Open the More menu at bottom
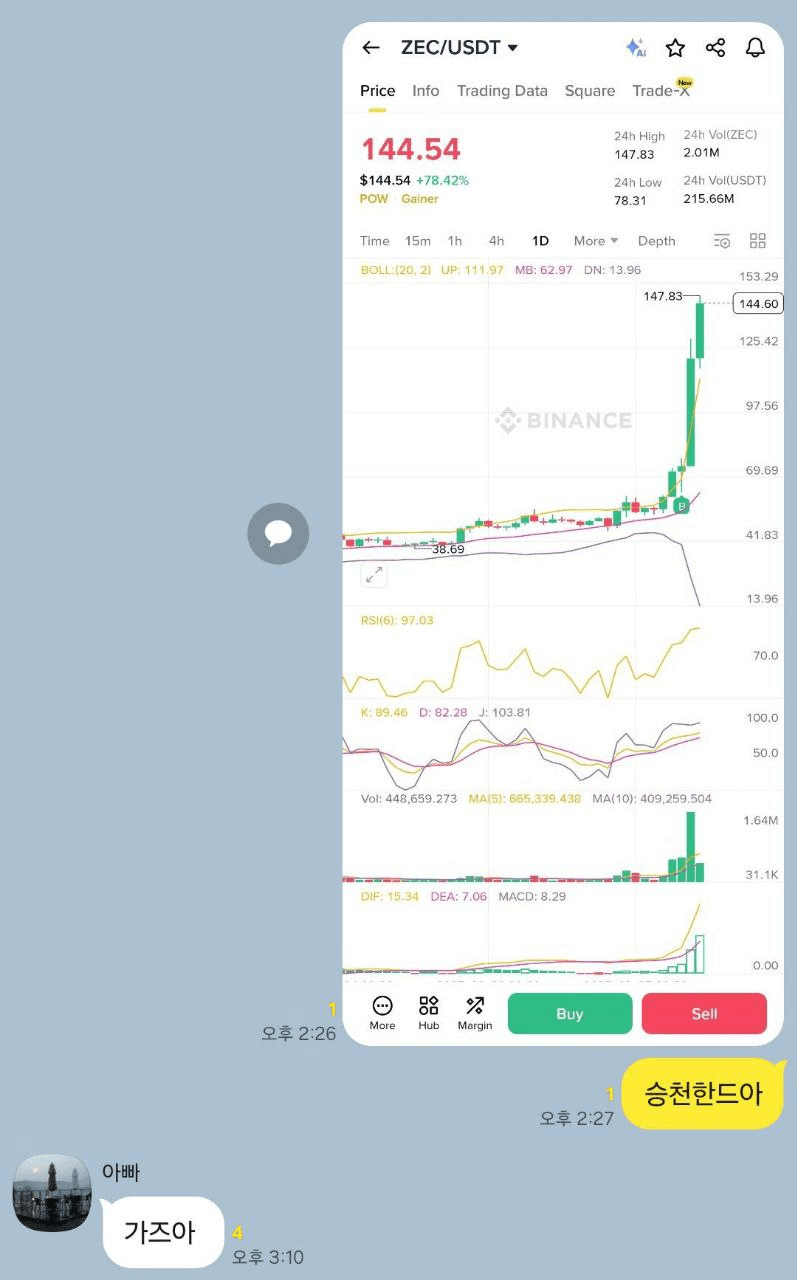 click(x=382, y=1012)
